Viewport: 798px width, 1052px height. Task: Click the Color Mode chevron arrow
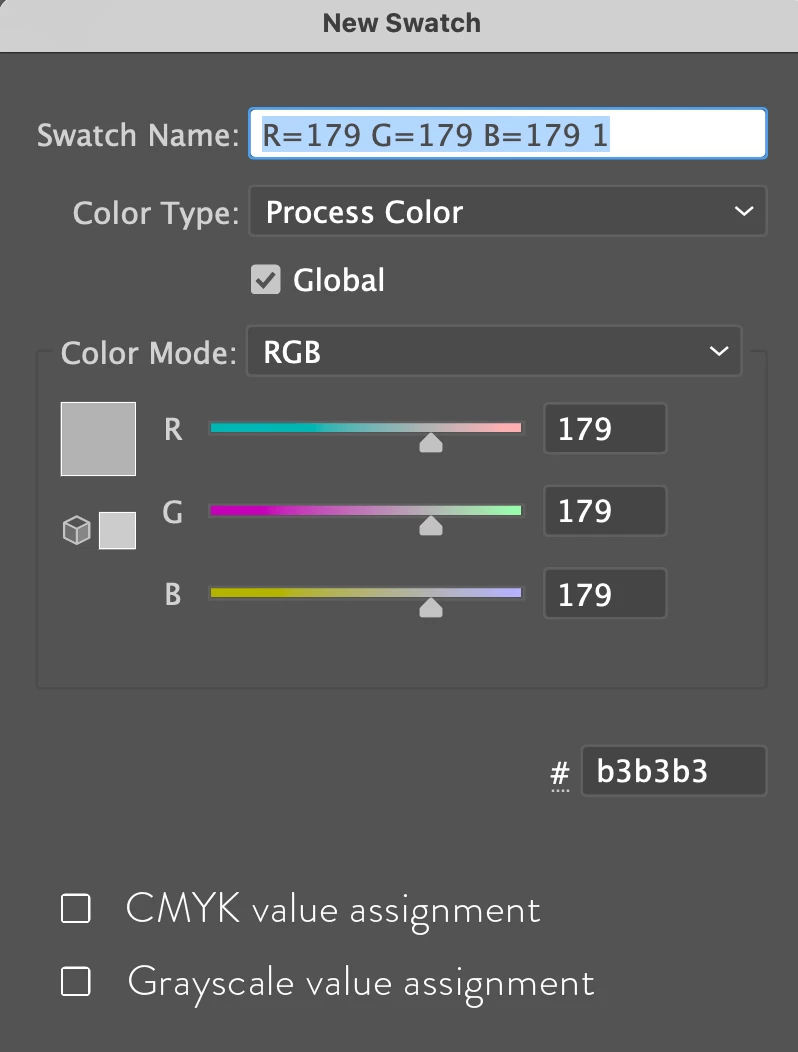[718, 351]
